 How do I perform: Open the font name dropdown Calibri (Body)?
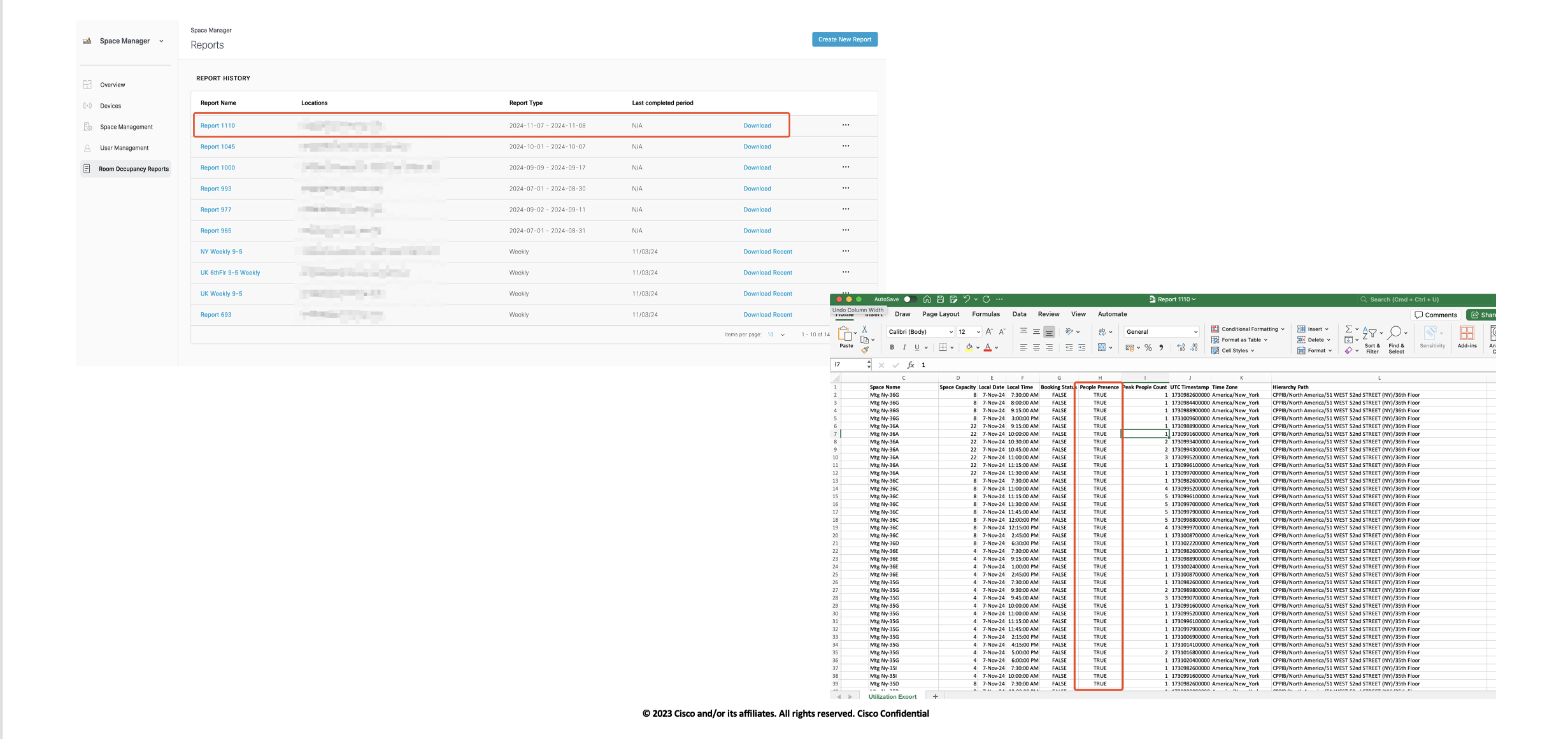(920, 332)
